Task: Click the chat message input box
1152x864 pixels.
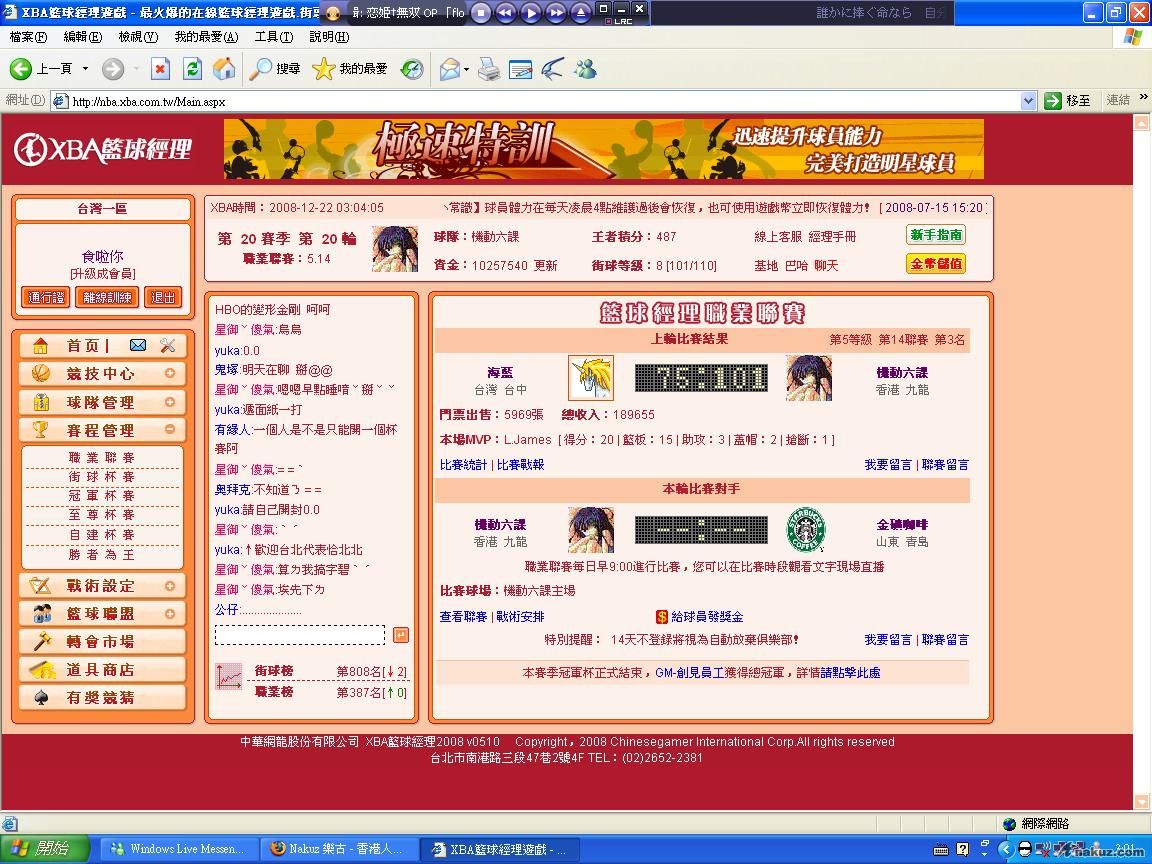Action: click(300, 635)
